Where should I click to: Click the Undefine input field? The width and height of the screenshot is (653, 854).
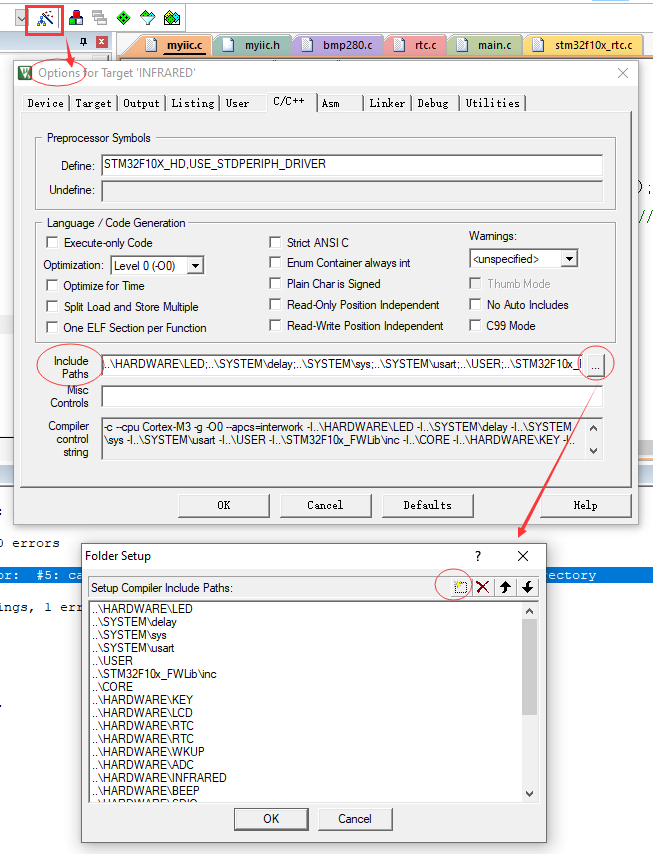[352, 191]
